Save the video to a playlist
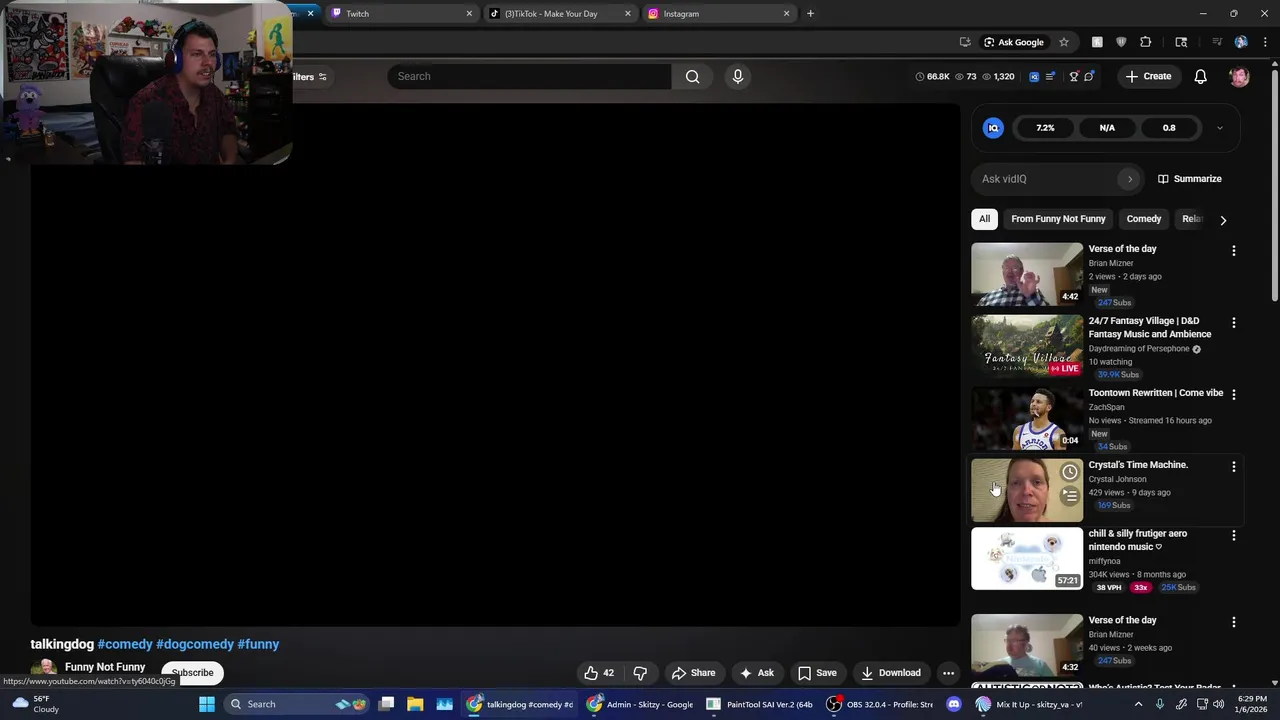The image size is (1280, 720). pyautogui.click(x=816, y=673)
